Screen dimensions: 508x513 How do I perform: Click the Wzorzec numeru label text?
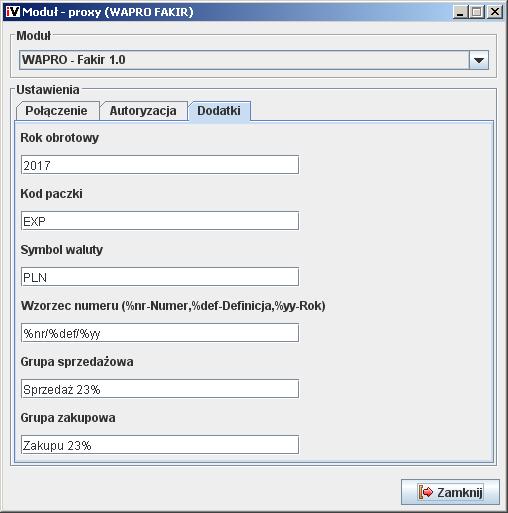coord(173,306)
